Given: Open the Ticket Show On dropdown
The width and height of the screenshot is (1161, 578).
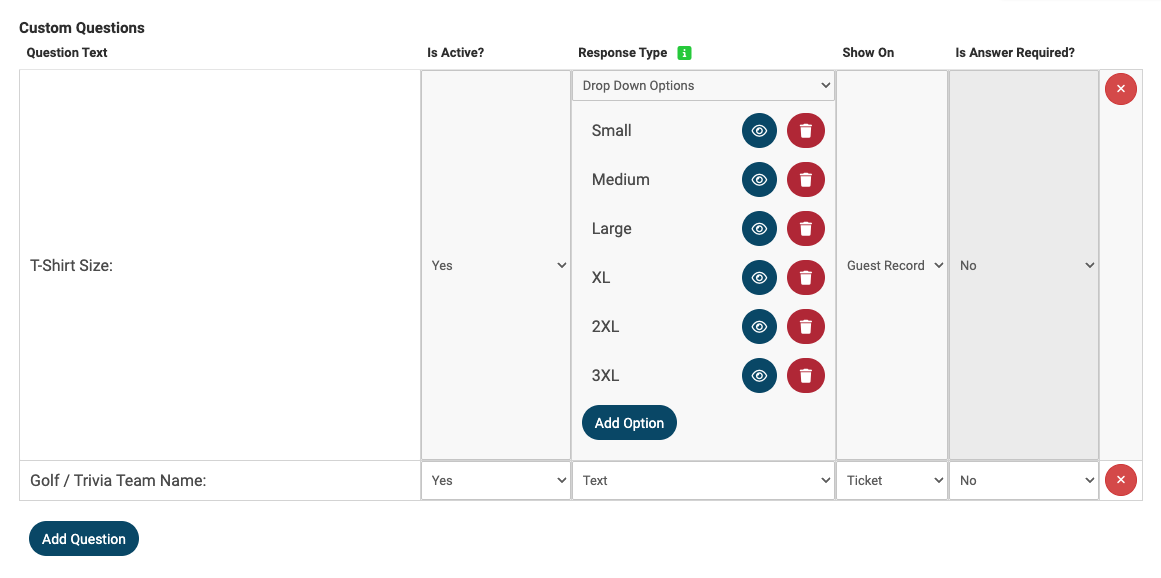Looking at the screenshot, I should coord(892,481).
